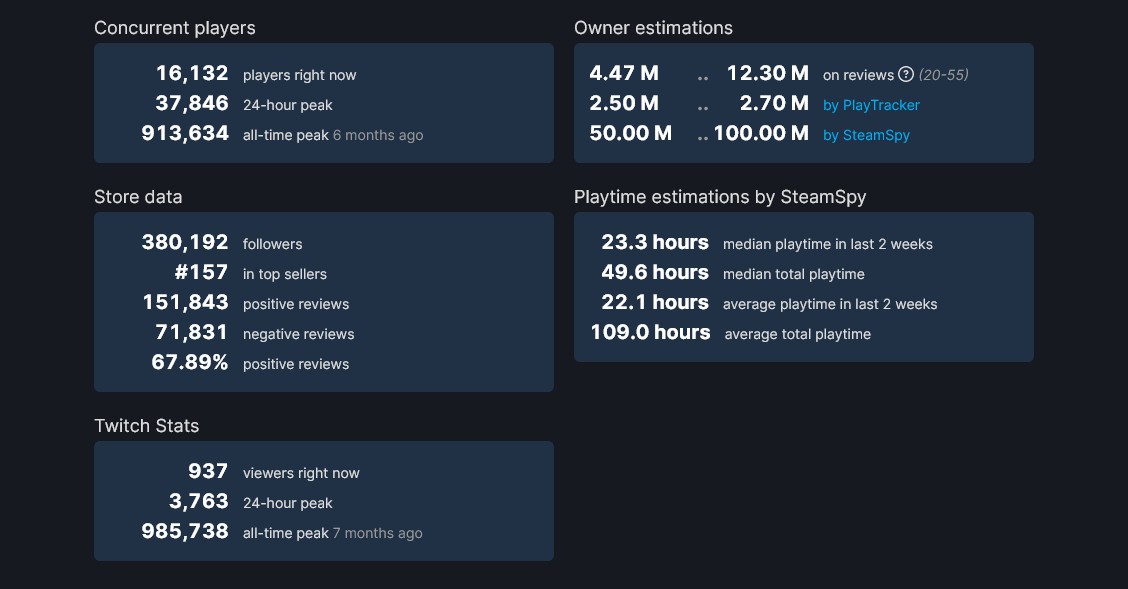Select the 109.0 hours average total playtime
The image size is (1128, 589).
650,333
